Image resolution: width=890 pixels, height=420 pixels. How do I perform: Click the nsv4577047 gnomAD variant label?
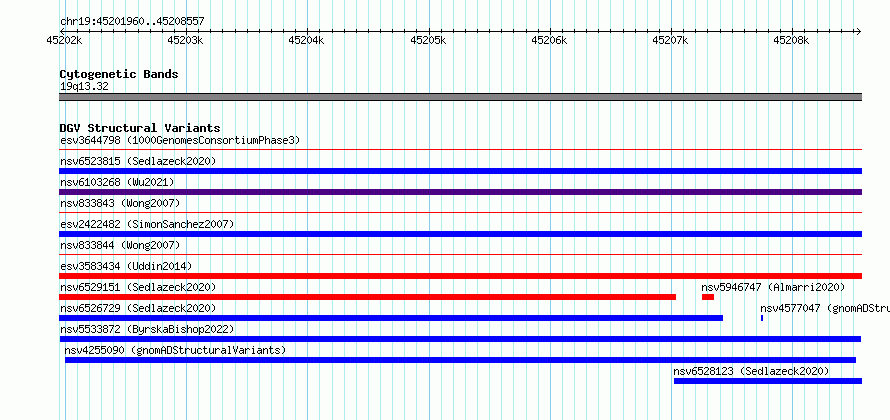(825, 308)
